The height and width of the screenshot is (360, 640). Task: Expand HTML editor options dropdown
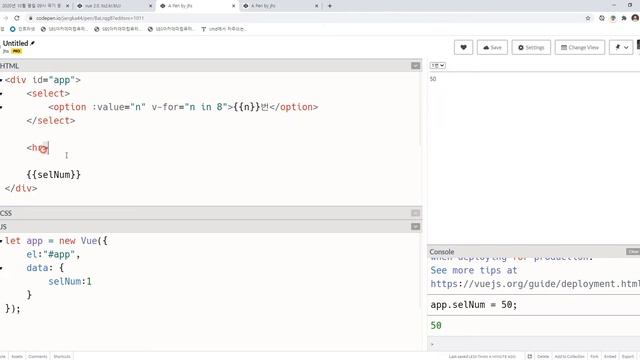pyautogui.click(x=416, y=66)
